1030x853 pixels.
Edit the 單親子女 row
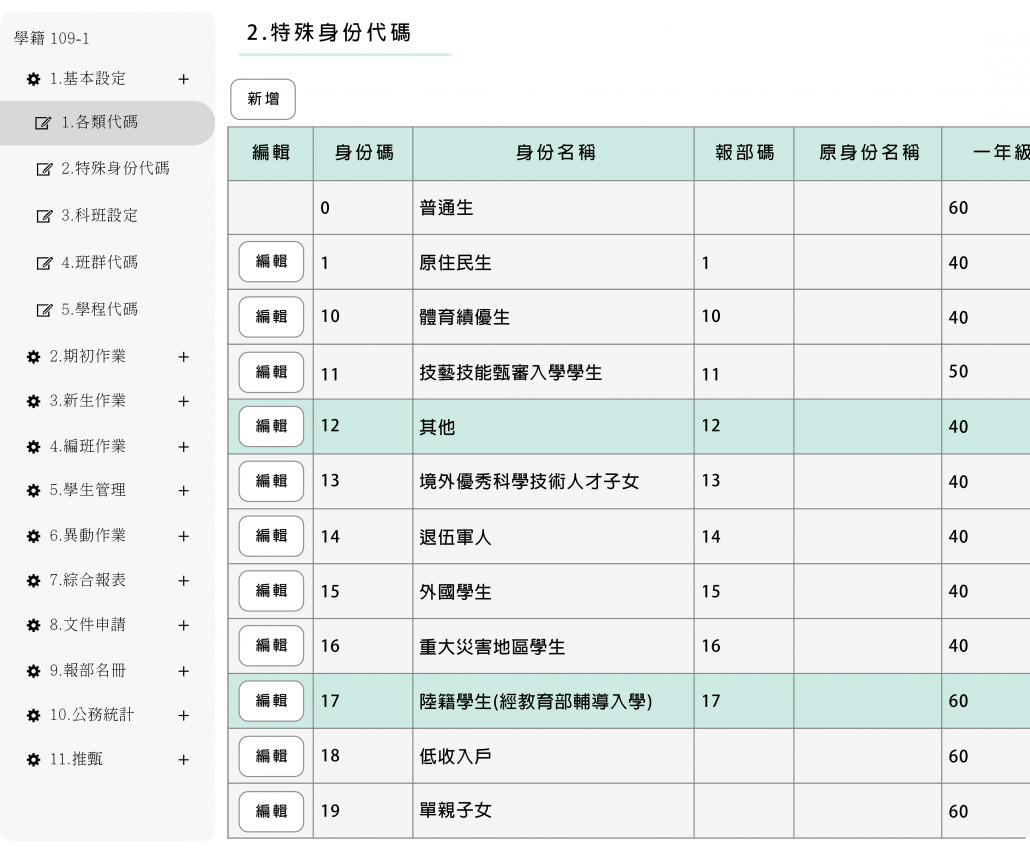point(271,811)
